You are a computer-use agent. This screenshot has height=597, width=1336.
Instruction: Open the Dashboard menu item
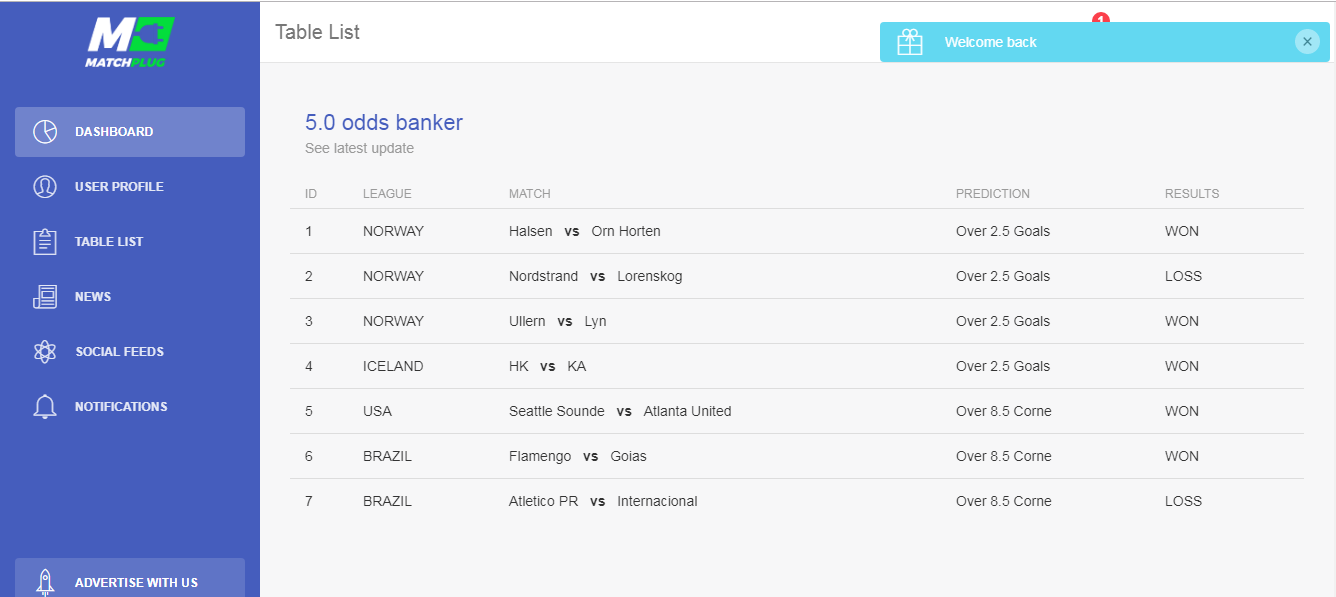(114, 132)
